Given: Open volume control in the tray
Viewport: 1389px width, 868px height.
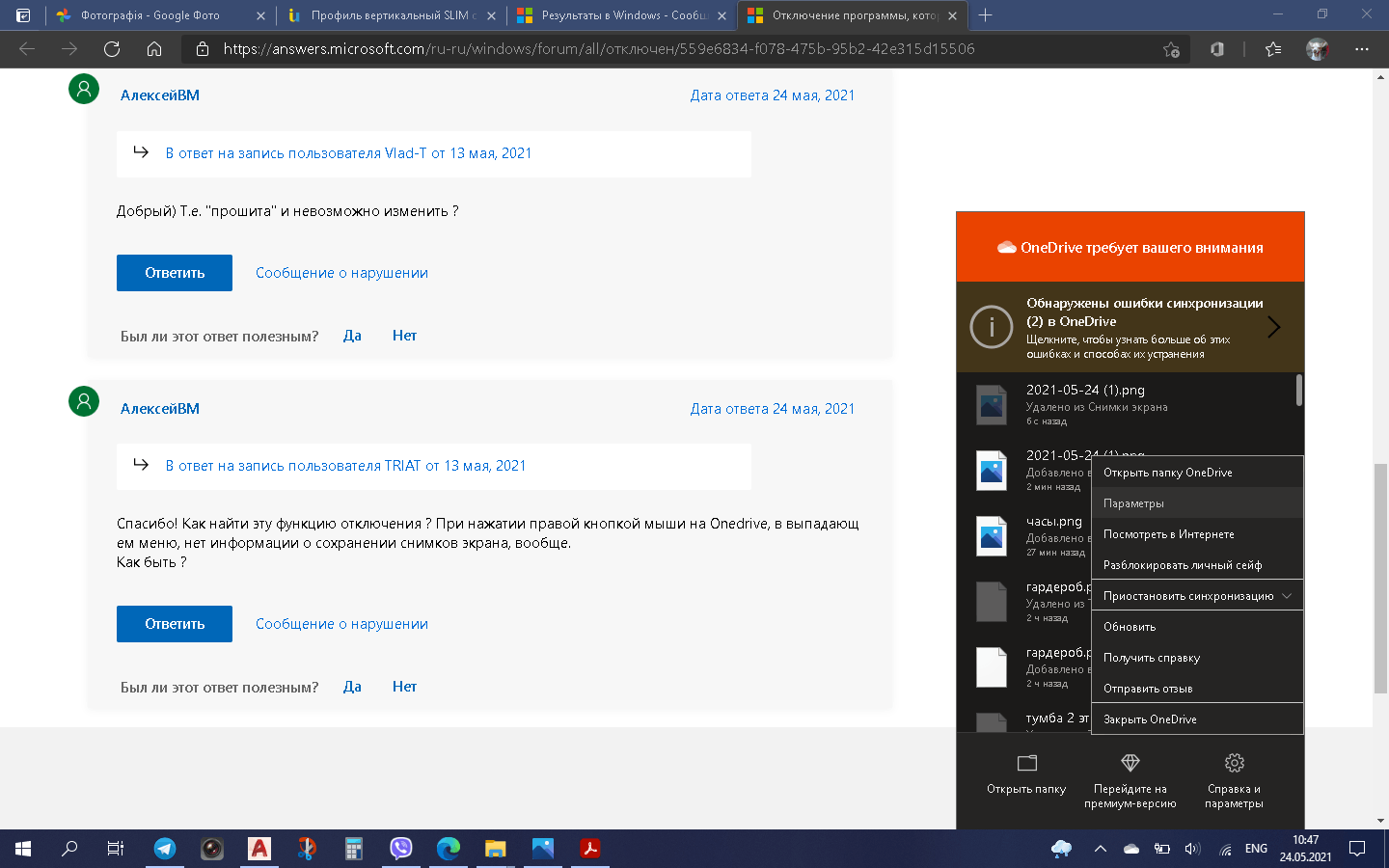Looking at the screenshot, I should pyautogui.click(x=1192, y=849).
